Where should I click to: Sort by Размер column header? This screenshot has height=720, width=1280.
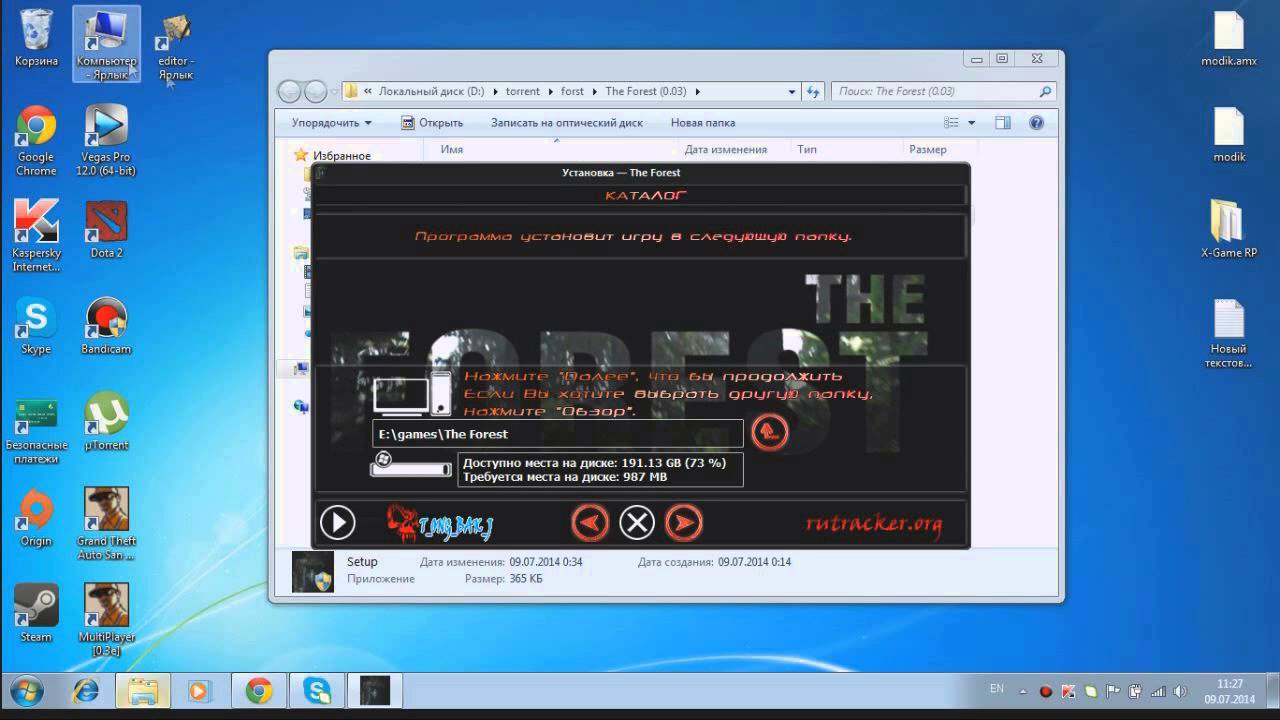click(x=928, y=150)
